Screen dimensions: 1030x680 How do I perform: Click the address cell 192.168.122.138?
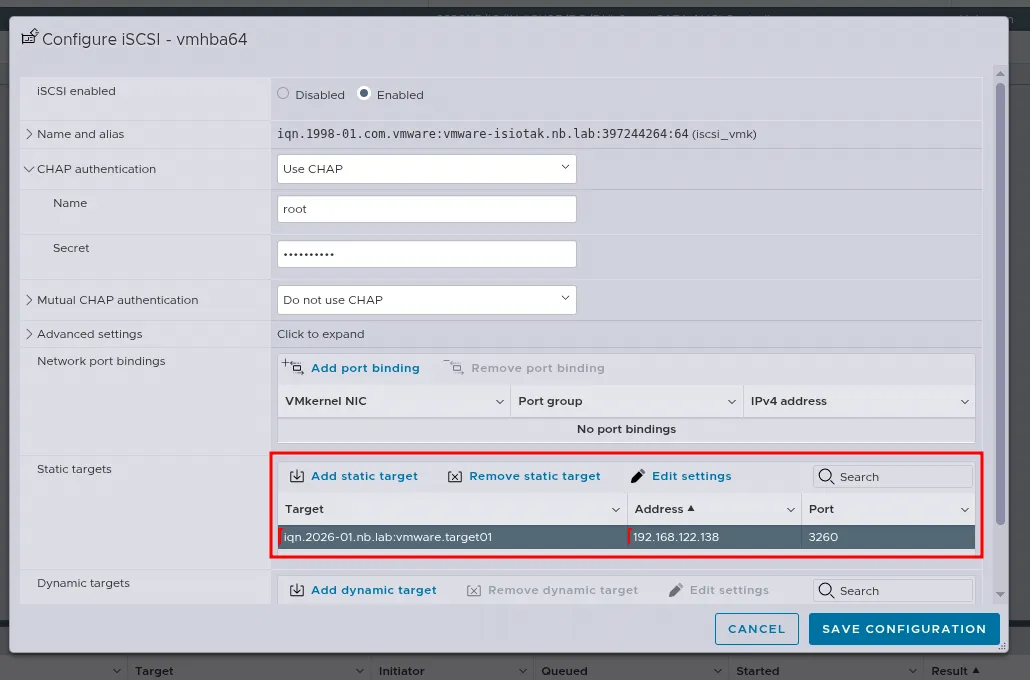click(714, 537)
